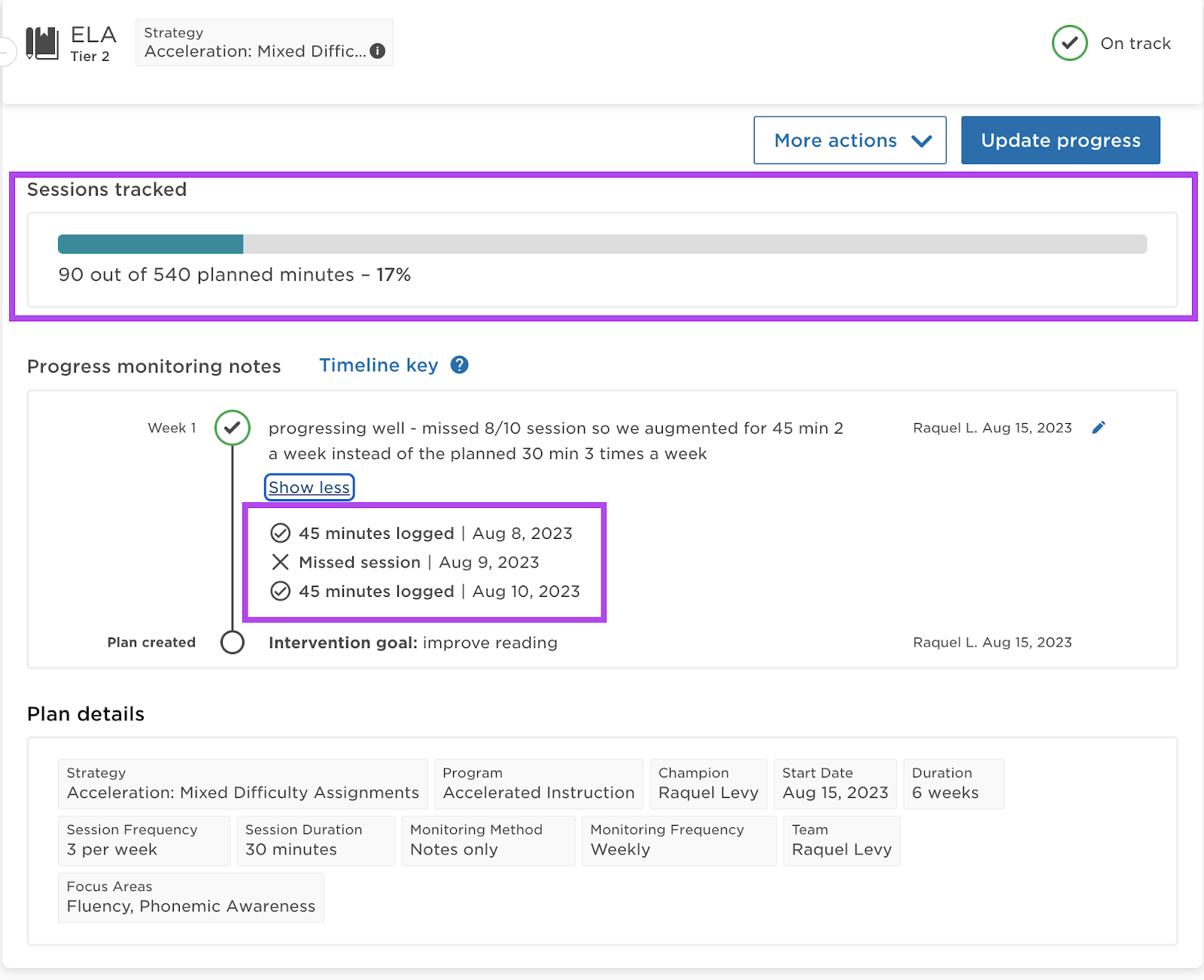Click the Aug 10 logged checkmark icon
This screenshot has height=980, width=1204.
[280, 592]
